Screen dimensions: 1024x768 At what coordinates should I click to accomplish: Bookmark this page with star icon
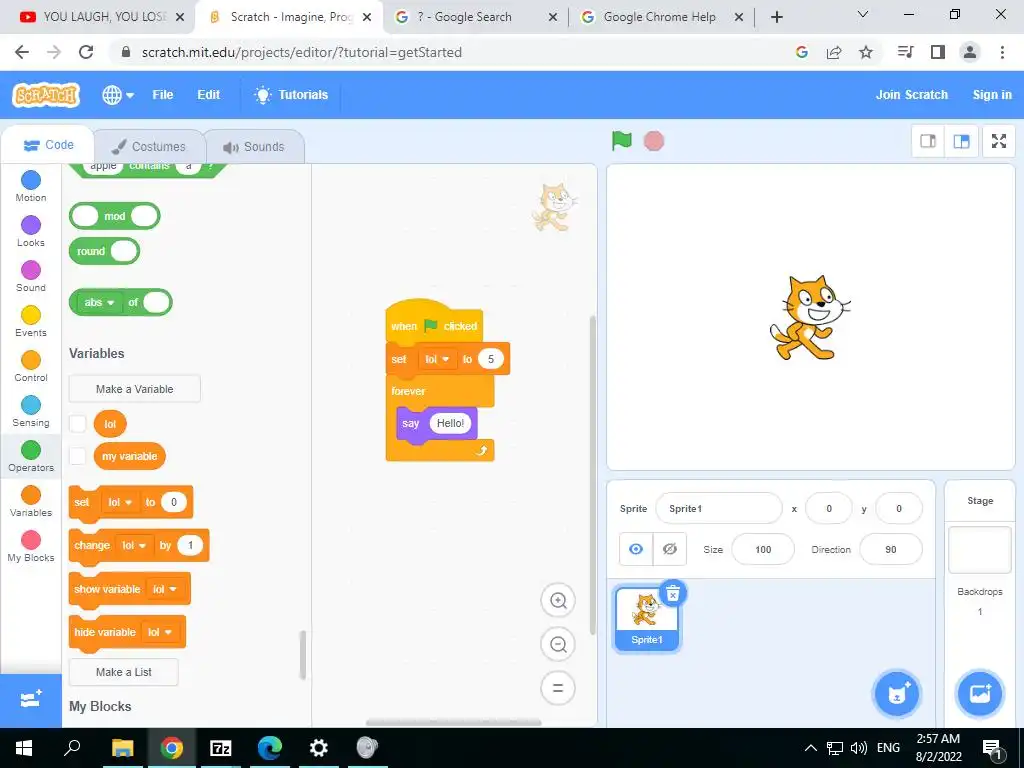click(866, 52)
